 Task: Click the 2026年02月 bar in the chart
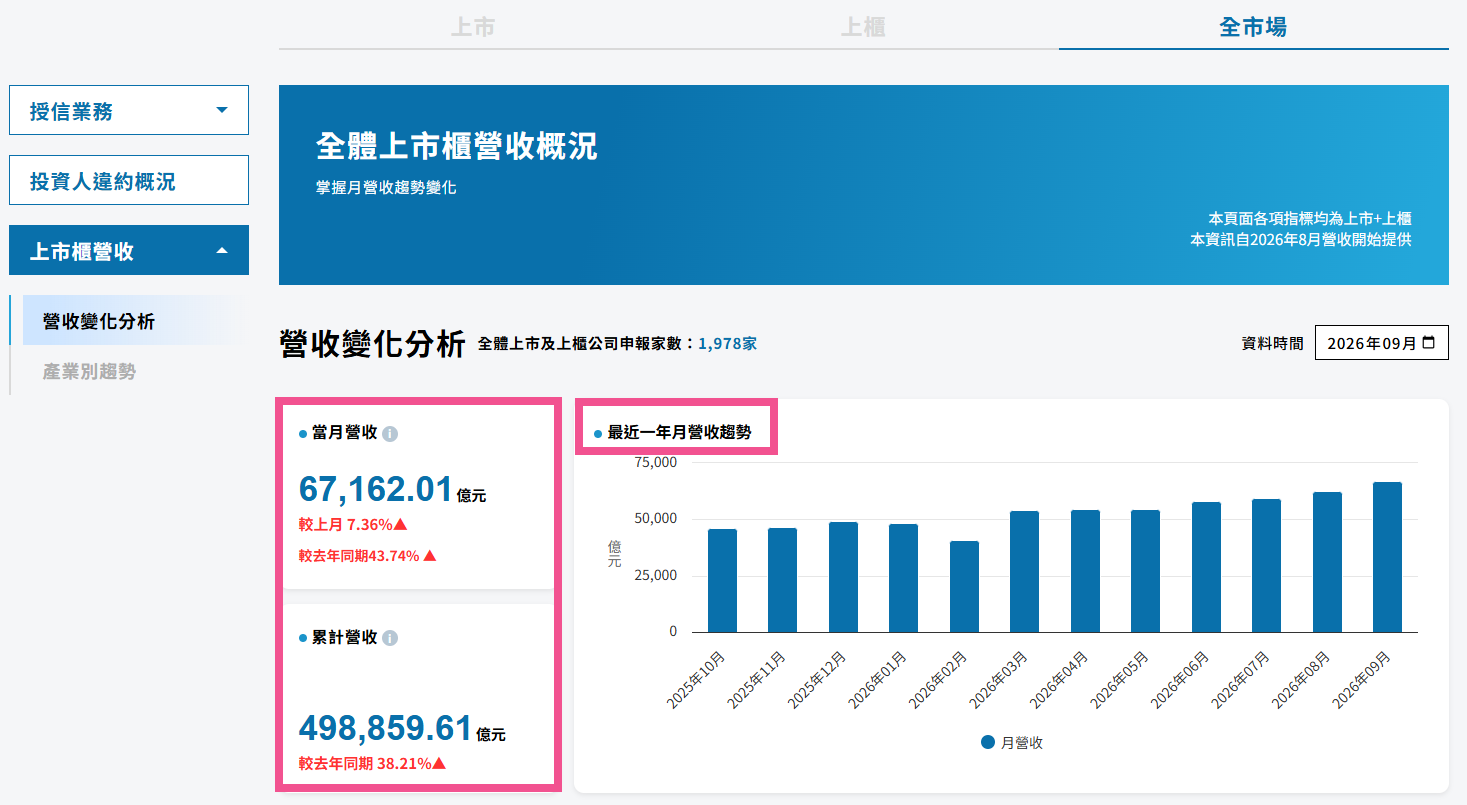pyautogui.click(x=964, y=587)
